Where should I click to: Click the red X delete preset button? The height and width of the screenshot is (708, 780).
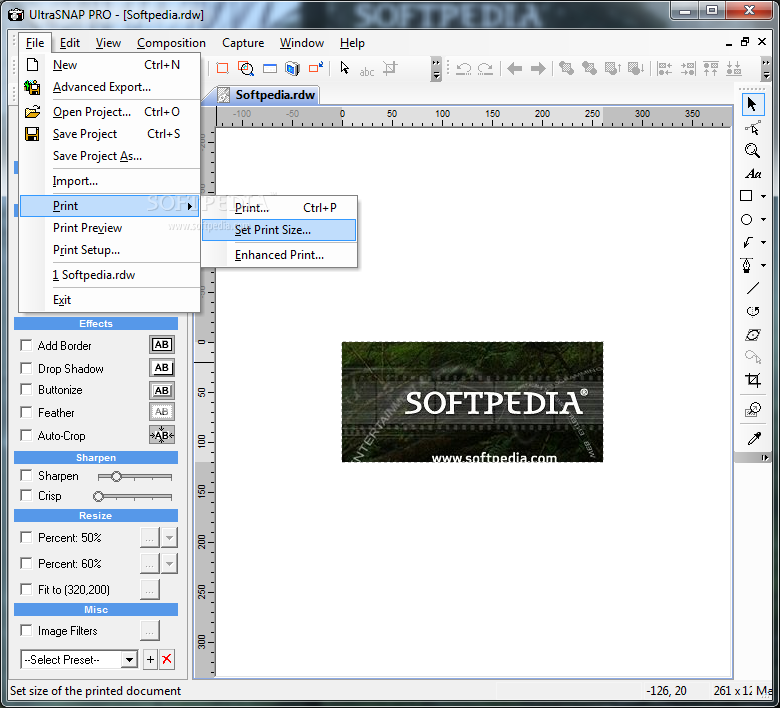click(167, 660)
